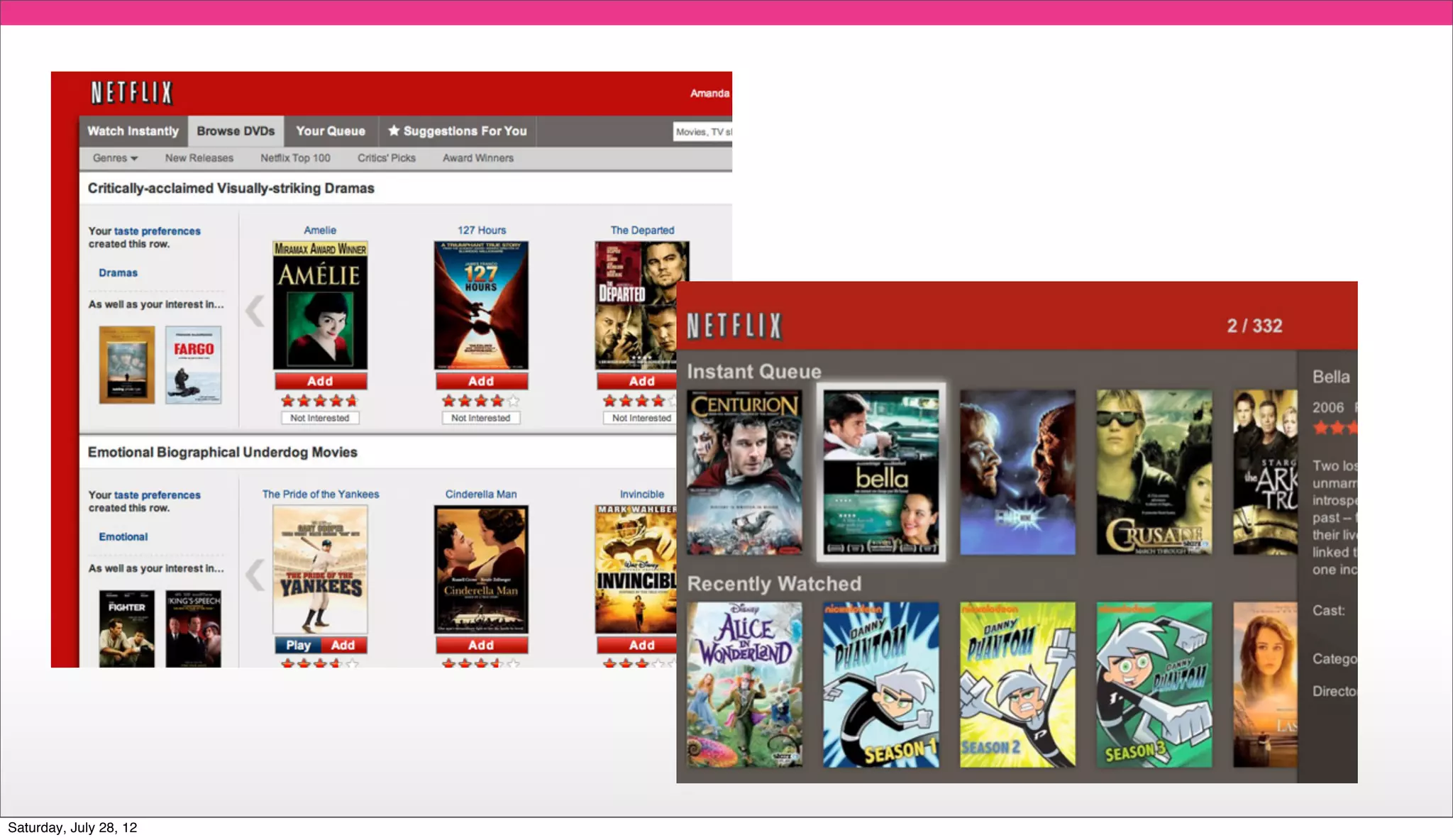Open the Fargo poster thumbnail

(x=193, y=365)
